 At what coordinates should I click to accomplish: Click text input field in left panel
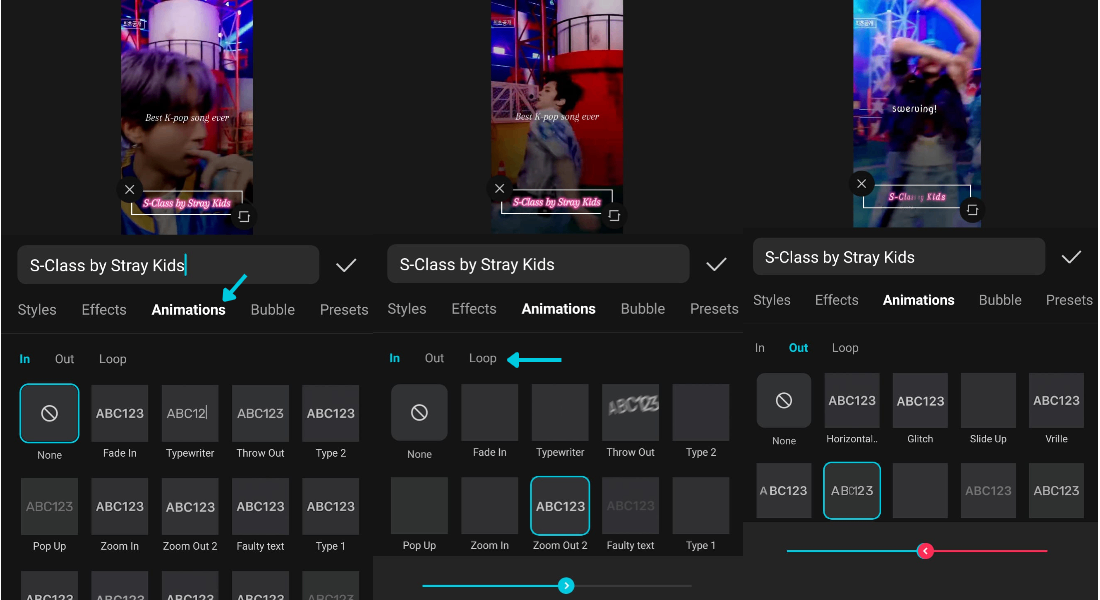click(168, 265)
